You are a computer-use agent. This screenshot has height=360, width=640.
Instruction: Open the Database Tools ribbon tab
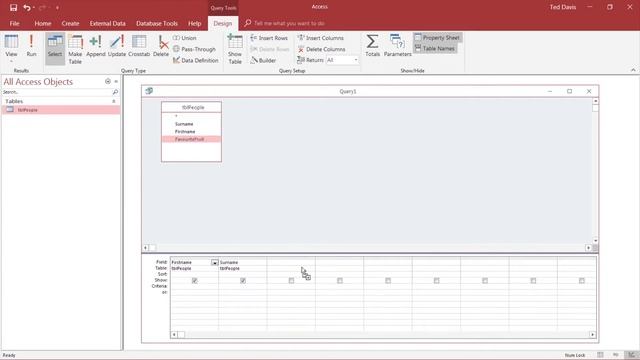pyautogui.click(x=157, y=24)
